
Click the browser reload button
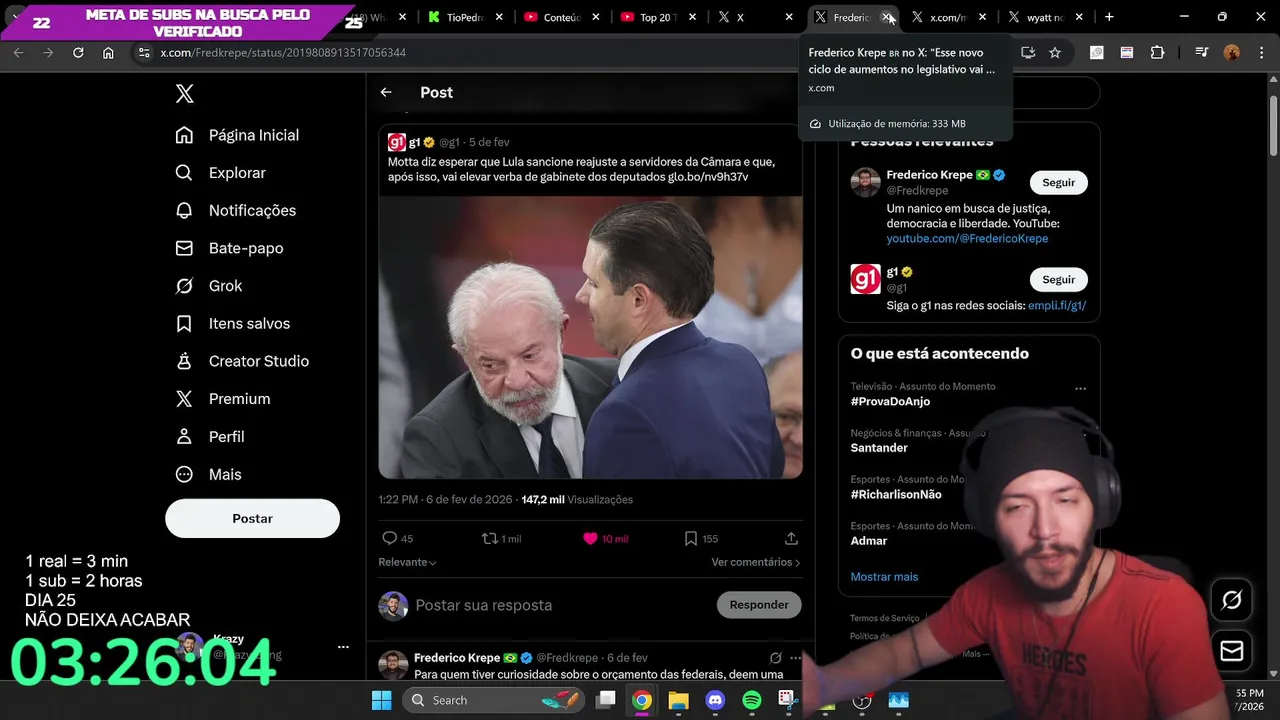(78, 52)
